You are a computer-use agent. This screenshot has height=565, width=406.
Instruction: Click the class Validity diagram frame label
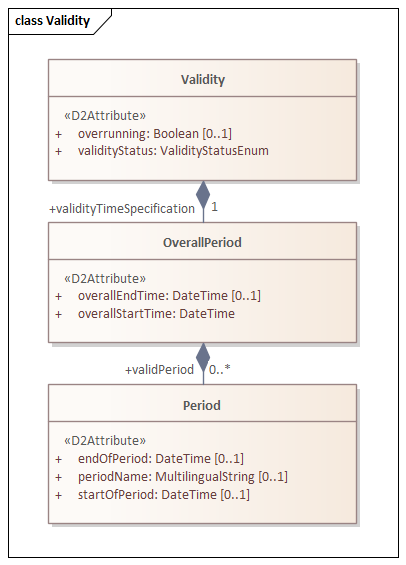[x=53, y=21]
